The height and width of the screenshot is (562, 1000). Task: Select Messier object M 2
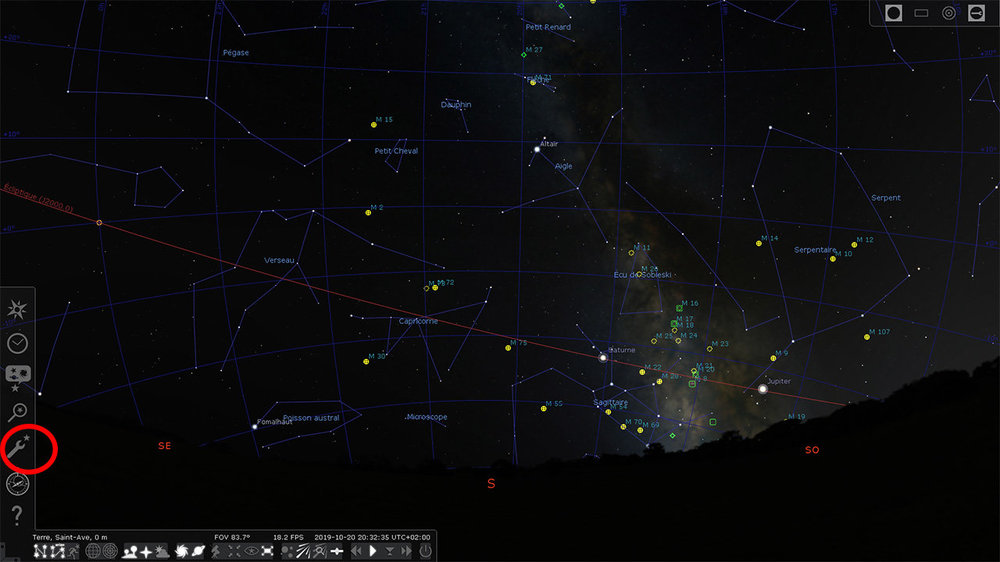368,213
